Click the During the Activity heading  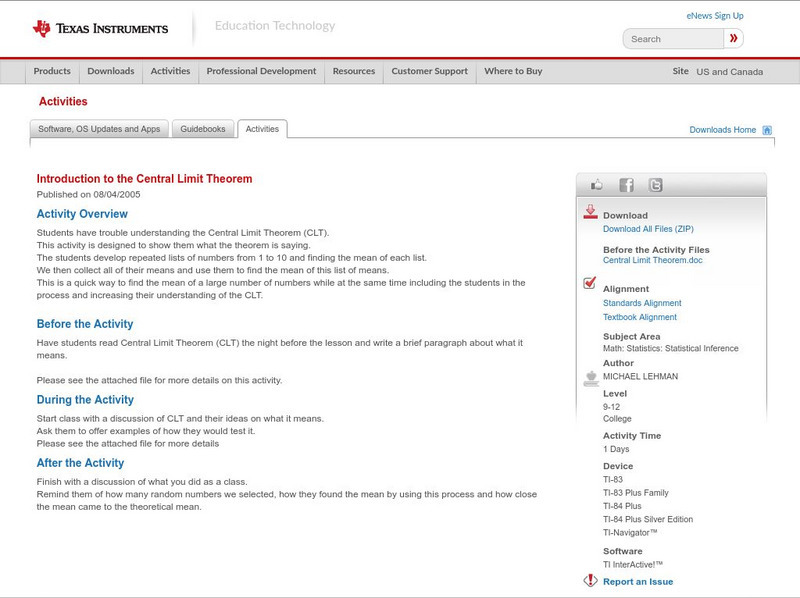tap(85, 400)
